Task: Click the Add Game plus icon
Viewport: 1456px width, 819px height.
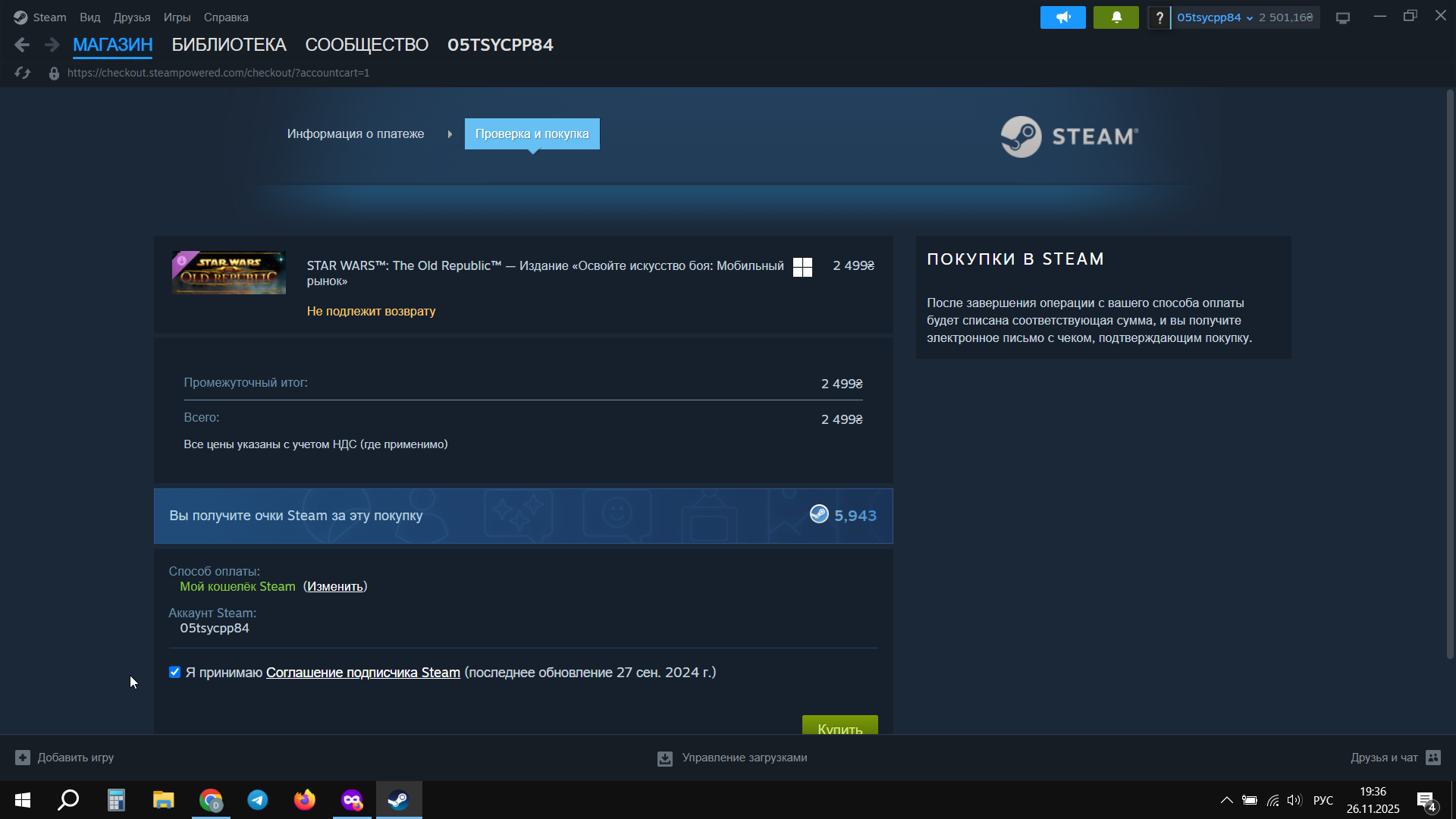Action: coord(23,758)
